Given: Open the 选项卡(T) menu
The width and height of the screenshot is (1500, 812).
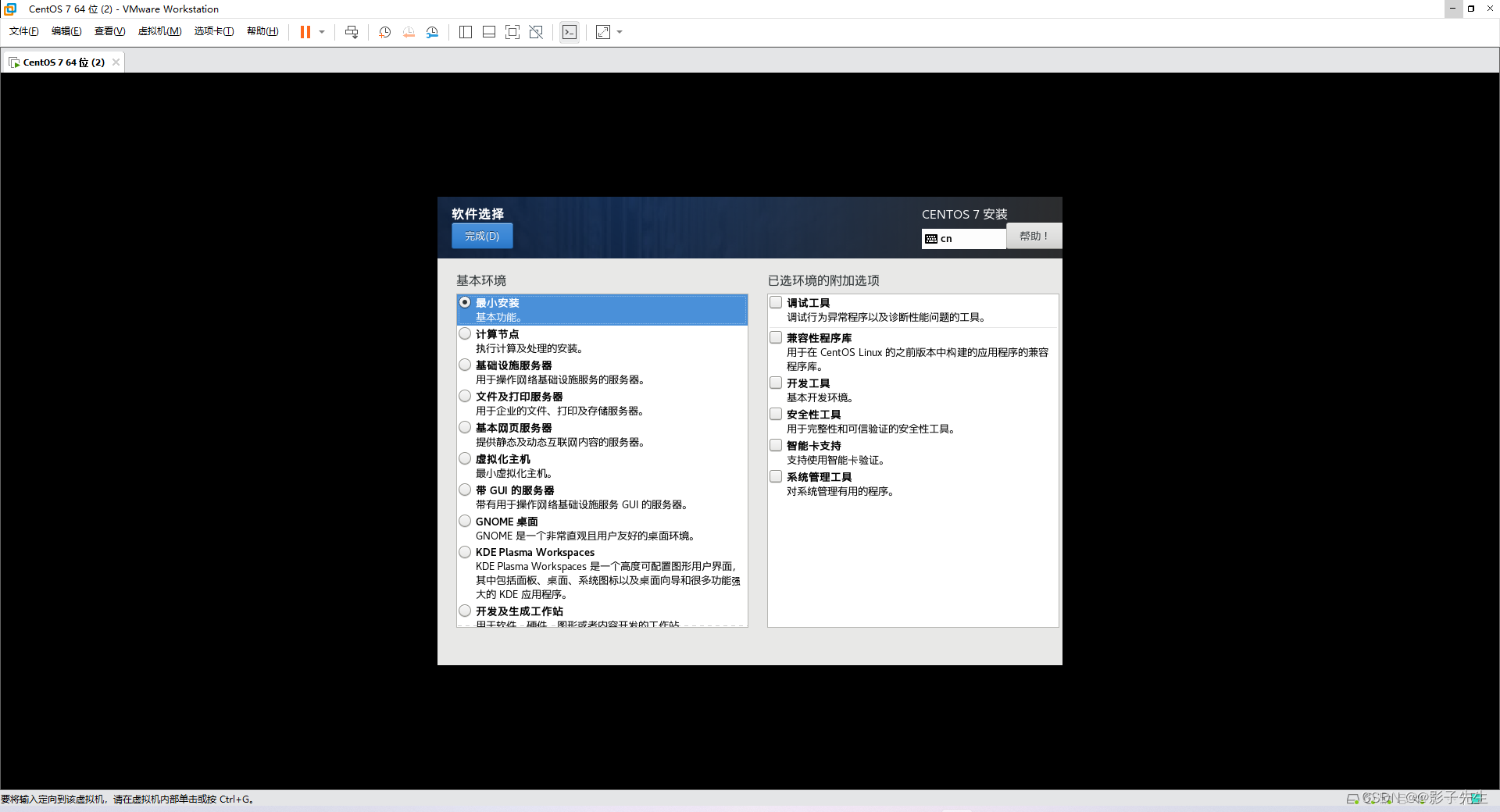Looking at the screenshot, I should coord(214,31).
